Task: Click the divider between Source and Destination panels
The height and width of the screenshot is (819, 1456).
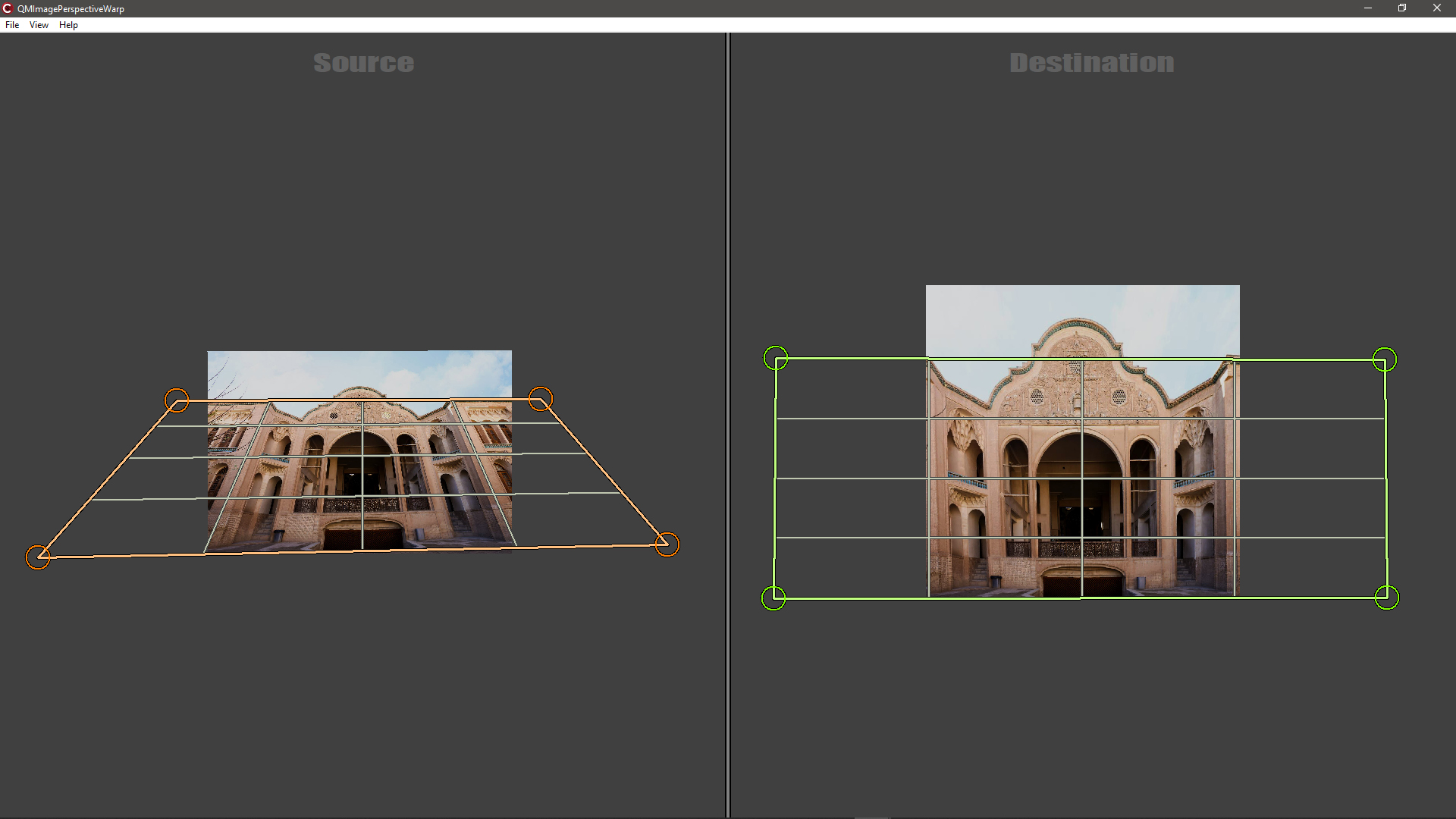Action: (x=728, y=409)
